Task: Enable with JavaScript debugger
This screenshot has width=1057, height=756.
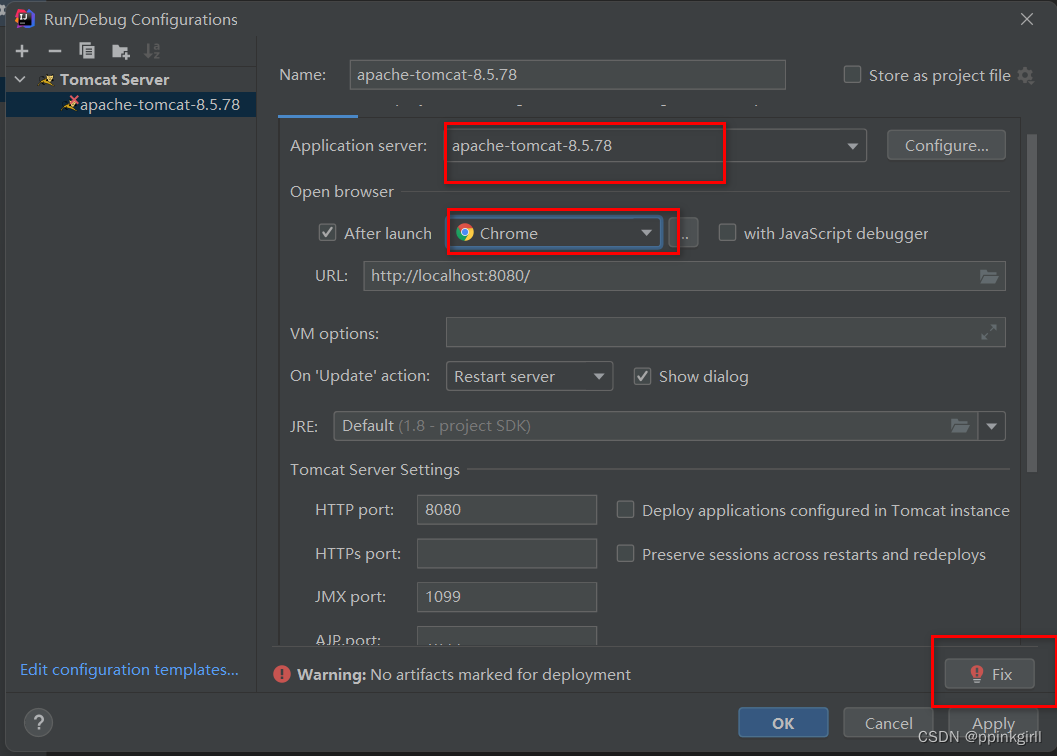Action: coord(727,233)
